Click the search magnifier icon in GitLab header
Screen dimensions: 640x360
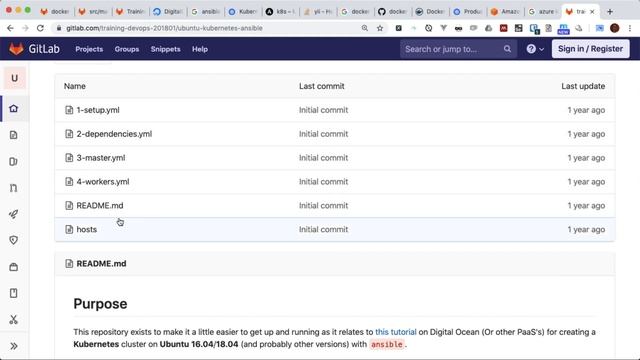pyautogui.click(x=507, y=49)
